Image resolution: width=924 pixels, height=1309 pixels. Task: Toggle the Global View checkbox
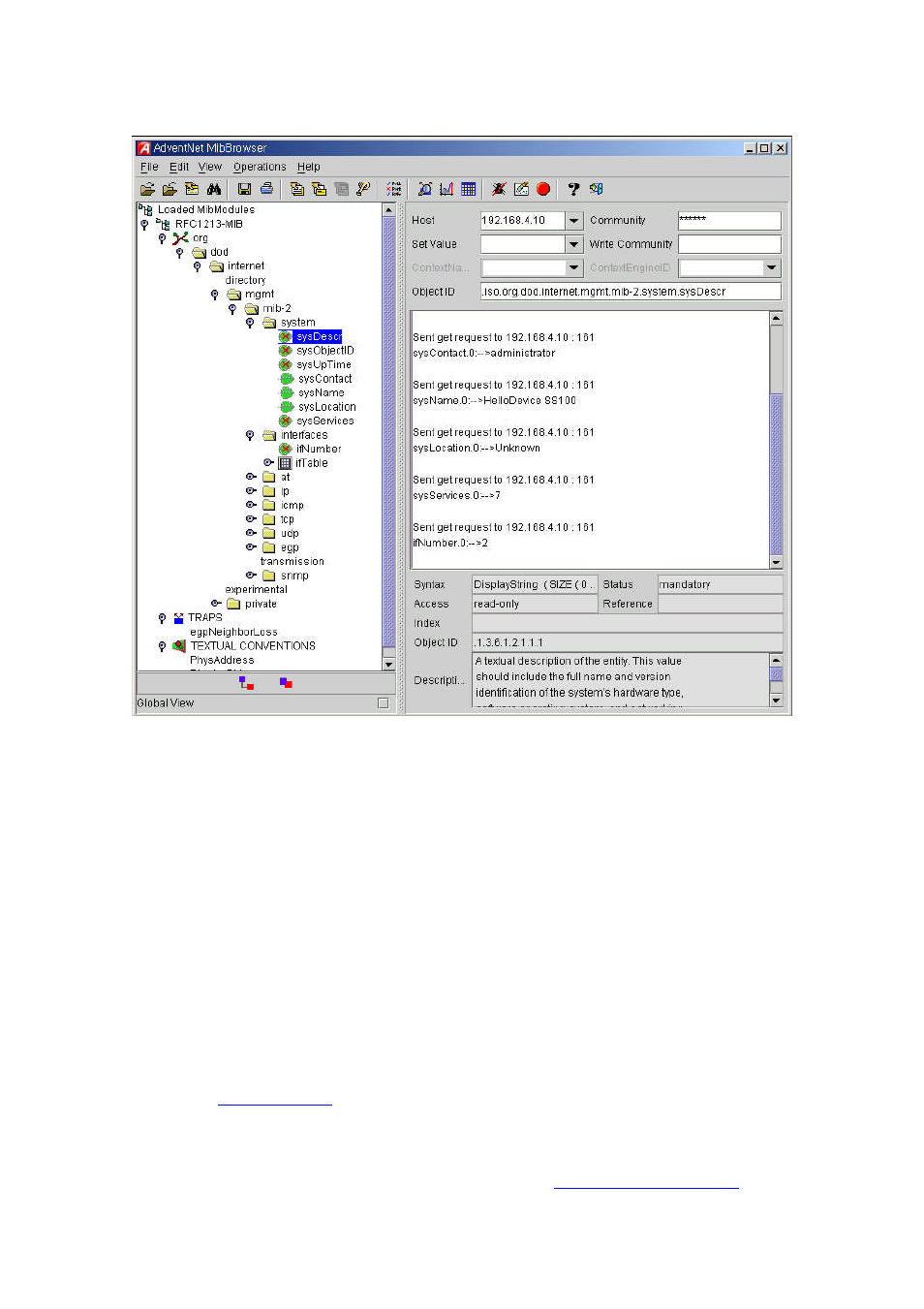383,703
